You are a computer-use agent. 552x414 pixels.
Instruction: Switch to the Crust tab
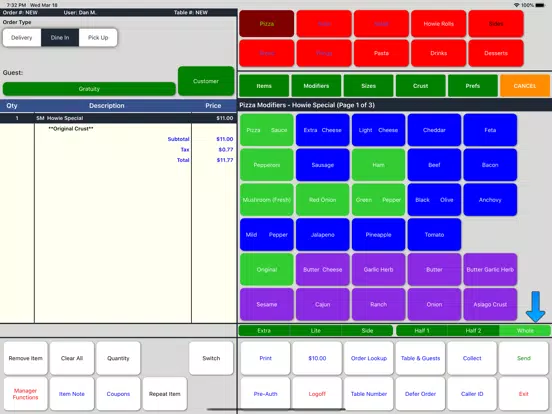click(420, 86)
